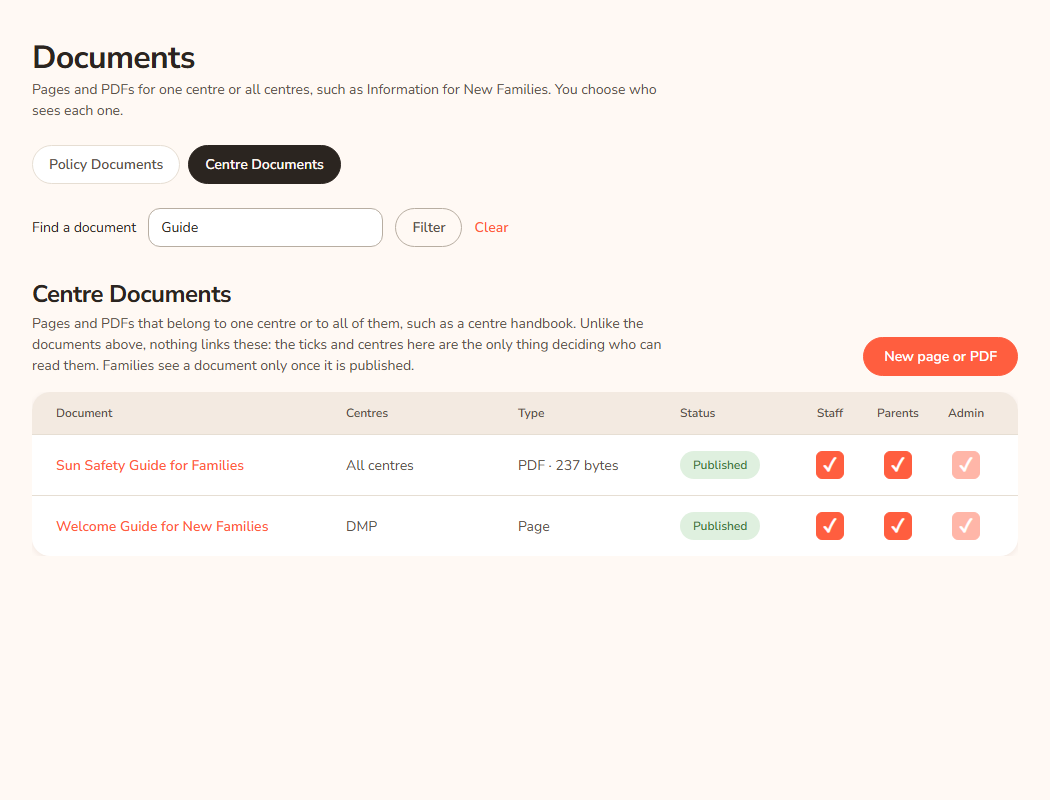1050x800 pixels.
Task: Click the Type column header
Action: 531,413
